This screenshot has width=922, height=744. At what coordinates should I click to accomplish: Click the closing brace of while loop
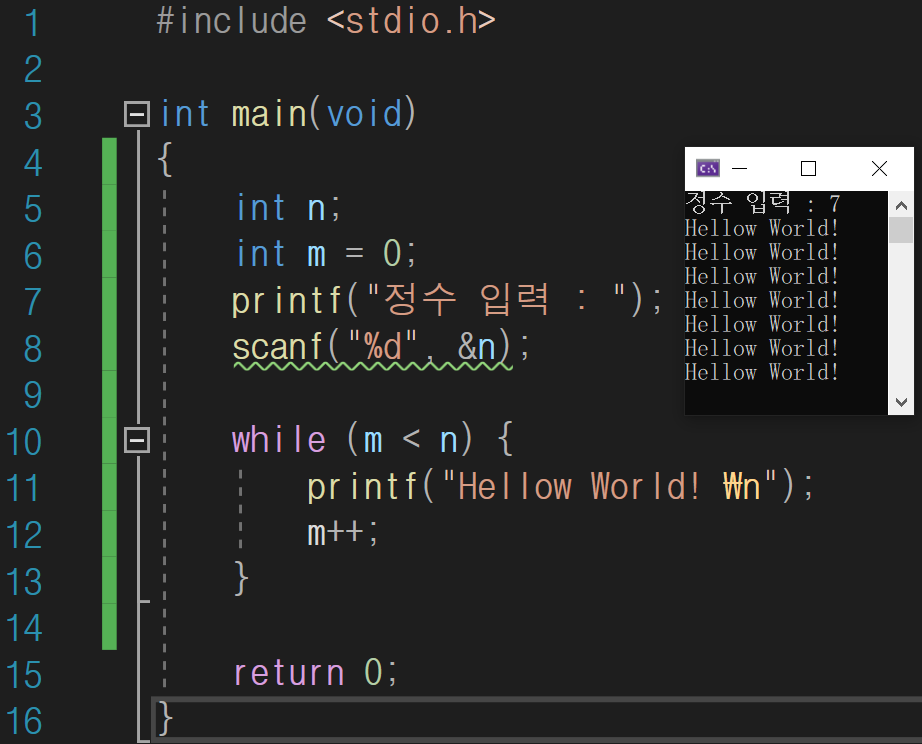[x=242, y=579]
